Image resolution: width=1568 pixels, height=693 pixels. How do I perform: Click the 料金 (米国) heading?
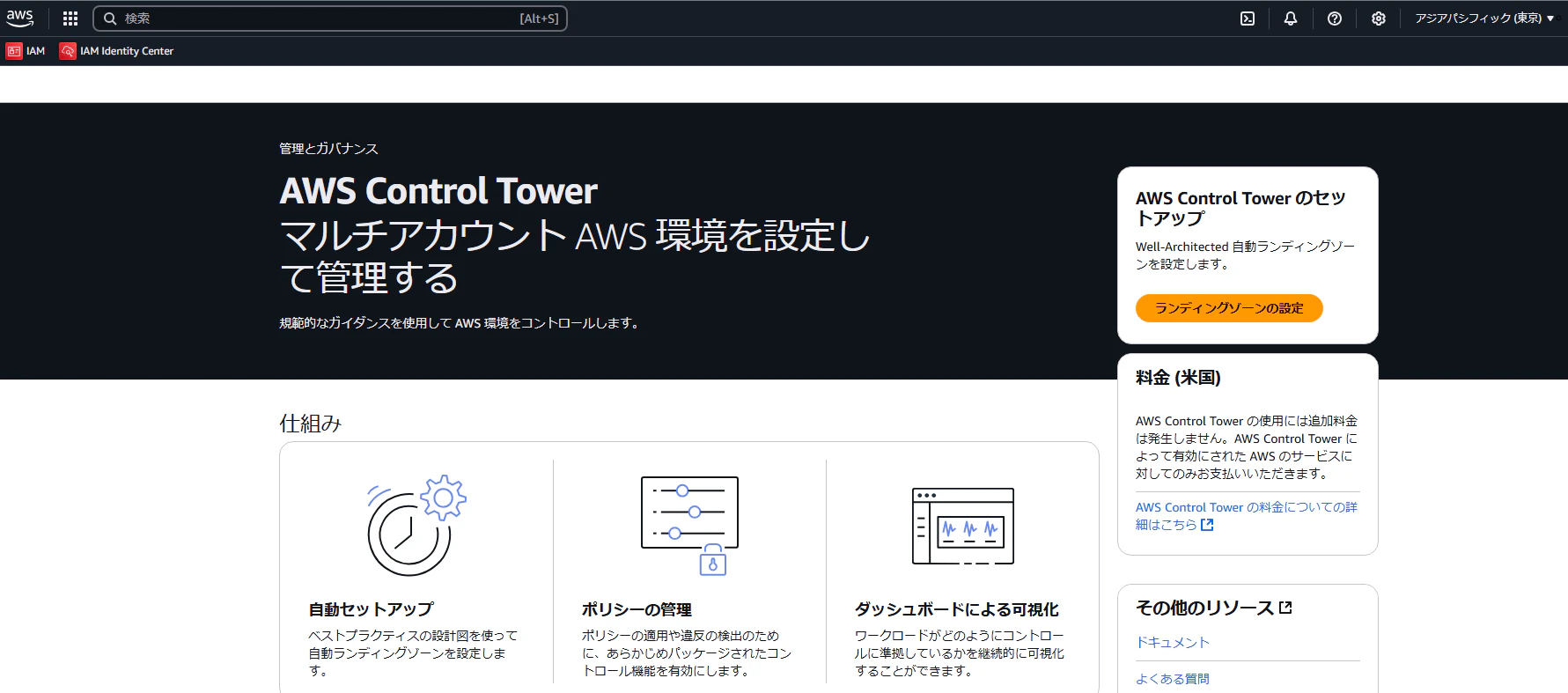point(1178,378)
